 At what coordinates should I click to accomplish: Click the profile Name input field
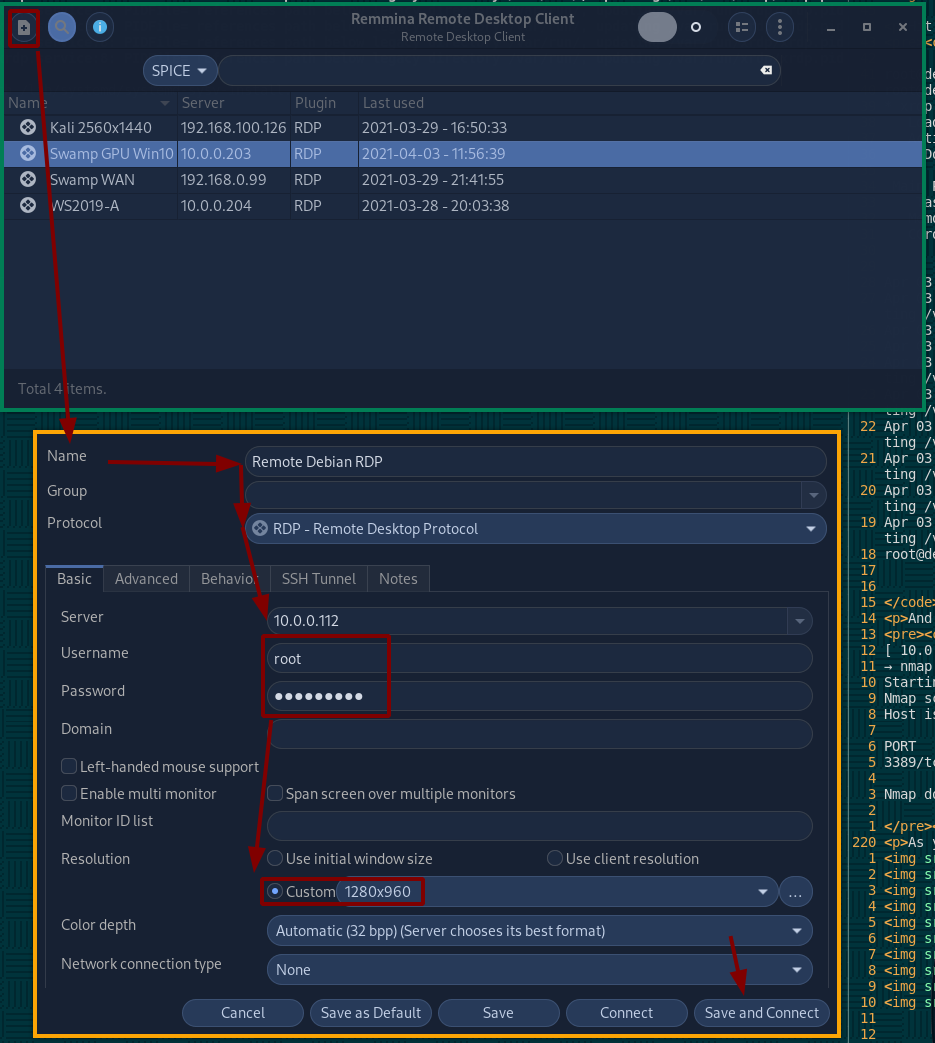535,462
